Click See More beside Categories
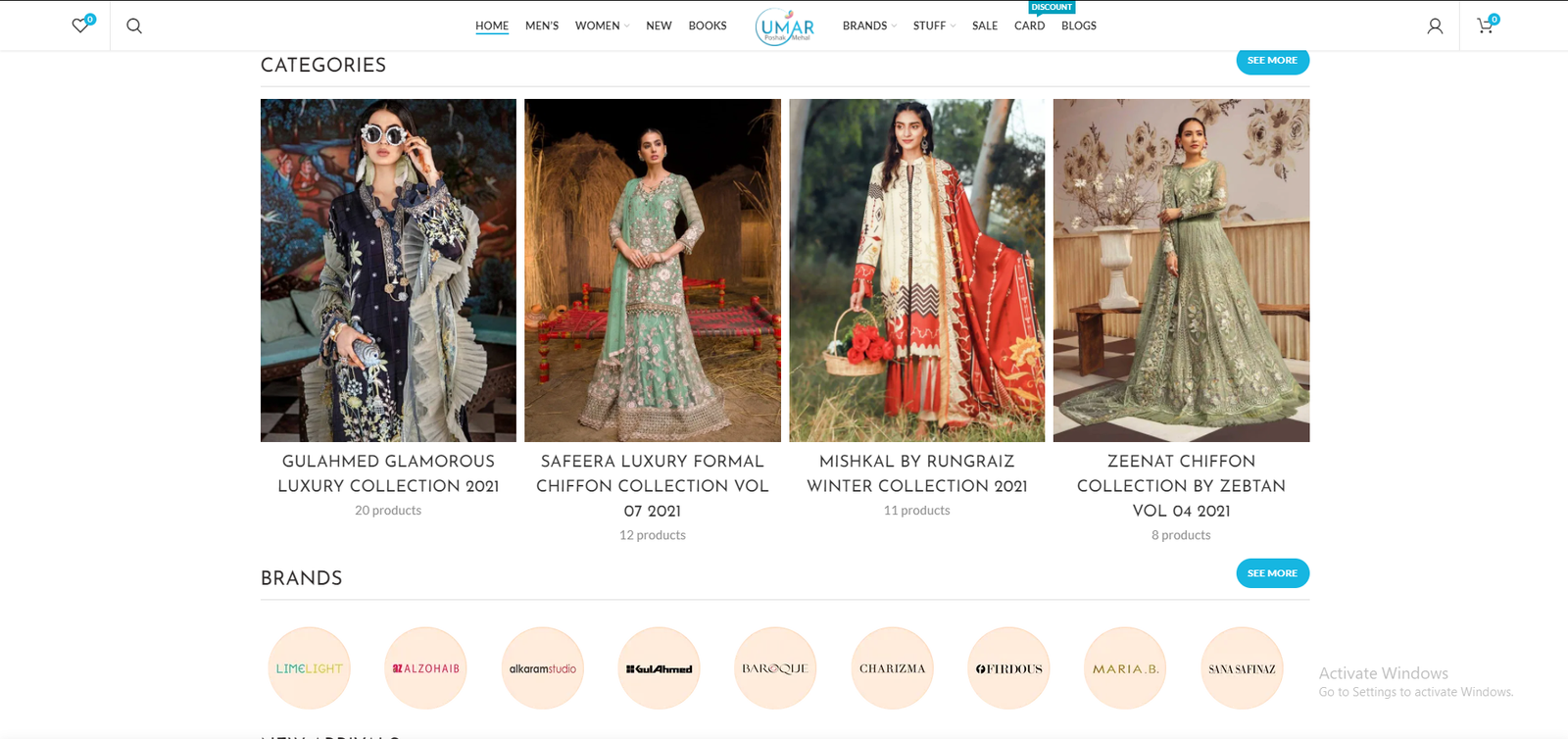 [x=1272, y=60]
